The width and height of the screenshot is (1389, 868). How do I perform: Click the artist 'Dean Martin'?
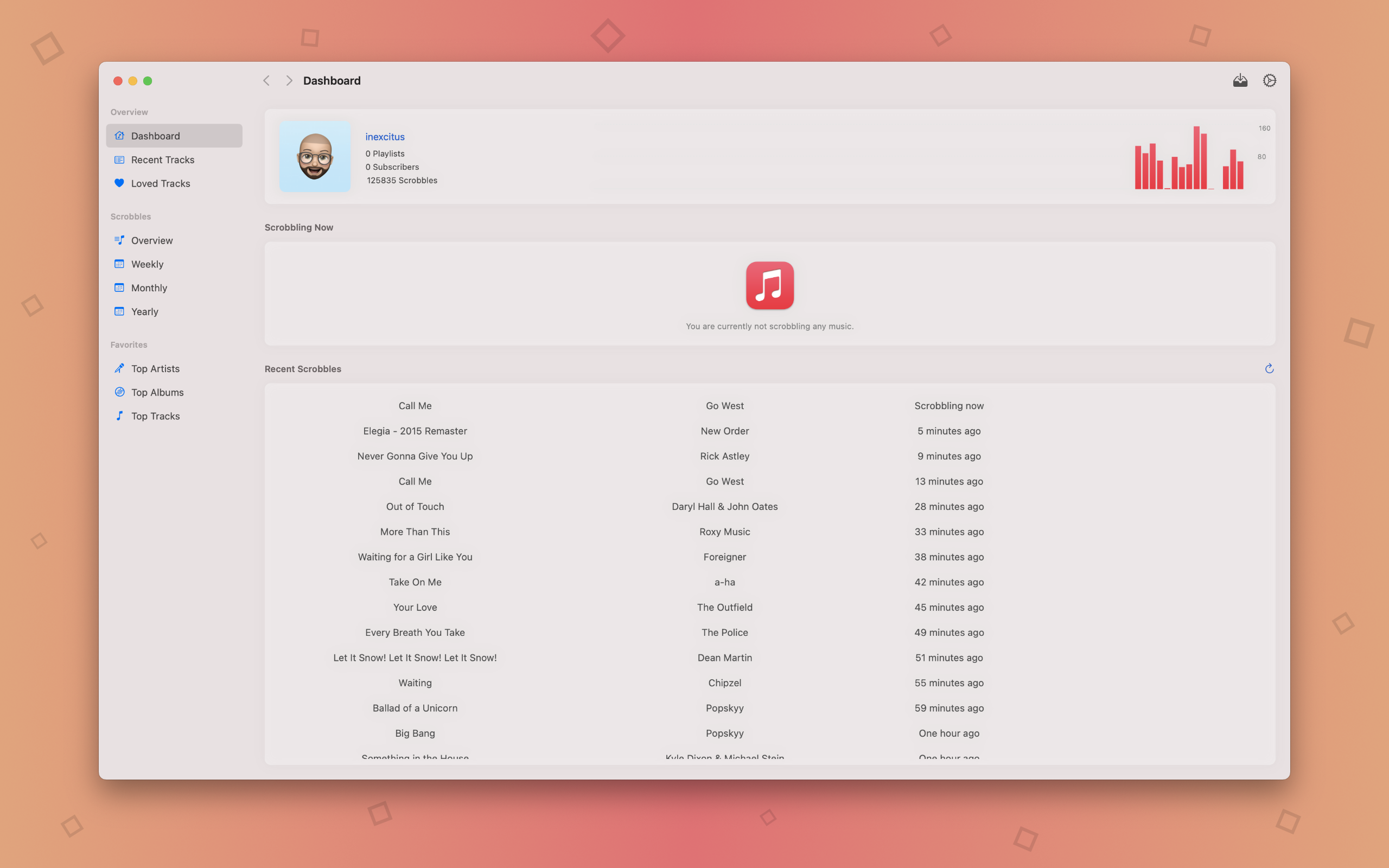724,658
